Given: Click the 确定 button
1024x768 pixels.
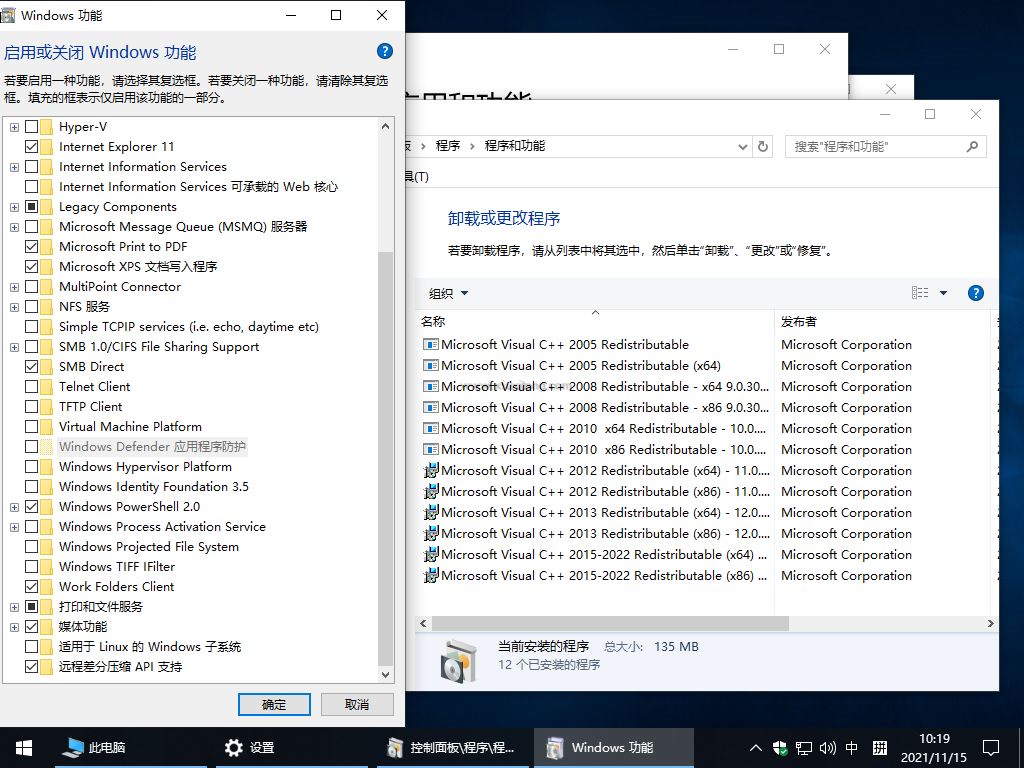Looking at the screenshot, I should click(x=274, y=705).
